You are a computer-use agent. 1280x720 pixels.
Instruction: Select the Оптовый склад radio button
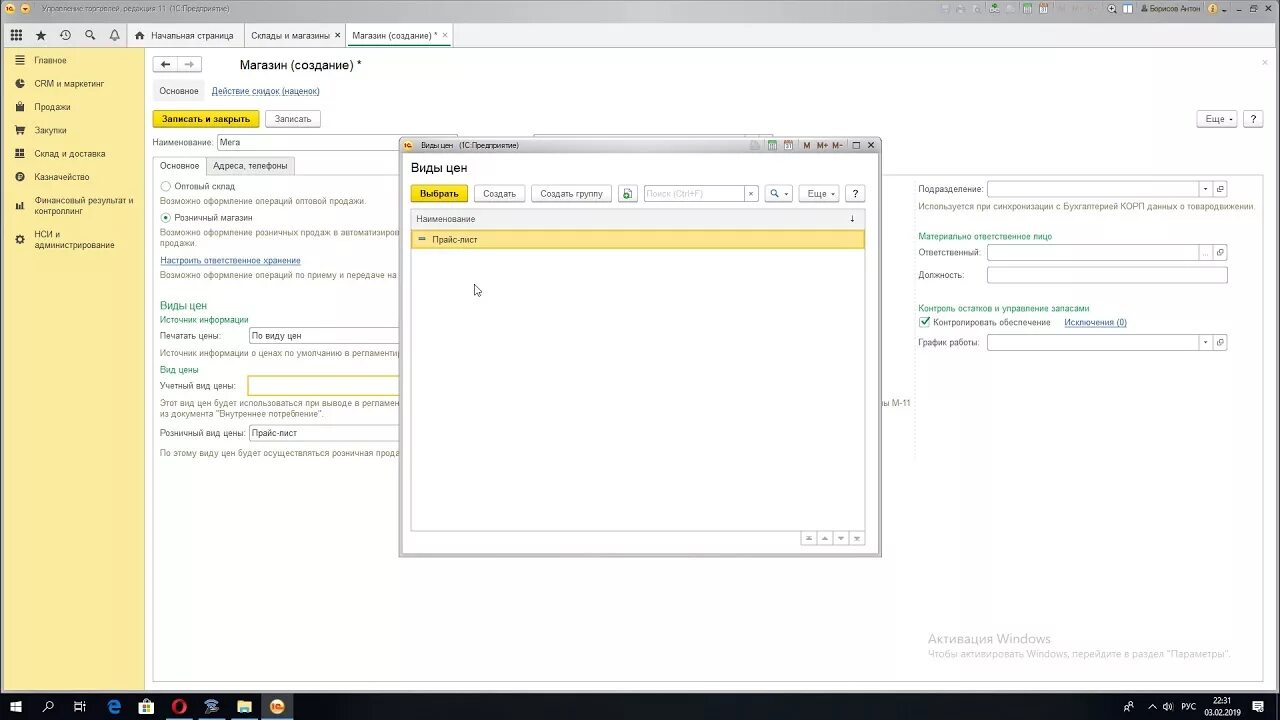click(166, 186)
